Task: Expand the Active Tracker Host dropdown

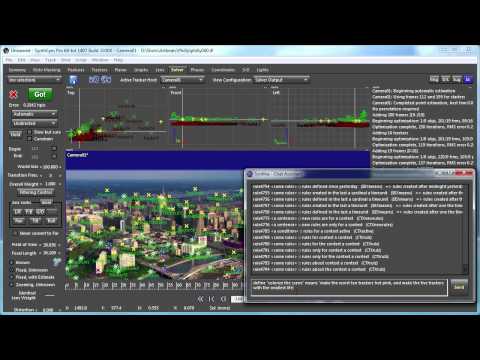Action: coord(182,80)
